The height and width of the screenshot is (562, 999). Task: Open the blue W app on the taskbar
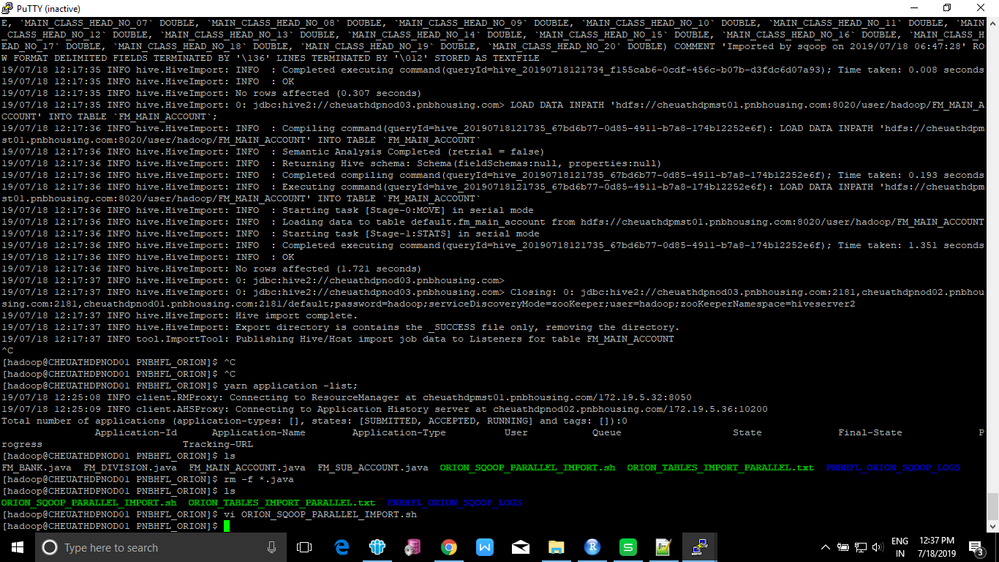pyautogui.click(x=485, y=547)
